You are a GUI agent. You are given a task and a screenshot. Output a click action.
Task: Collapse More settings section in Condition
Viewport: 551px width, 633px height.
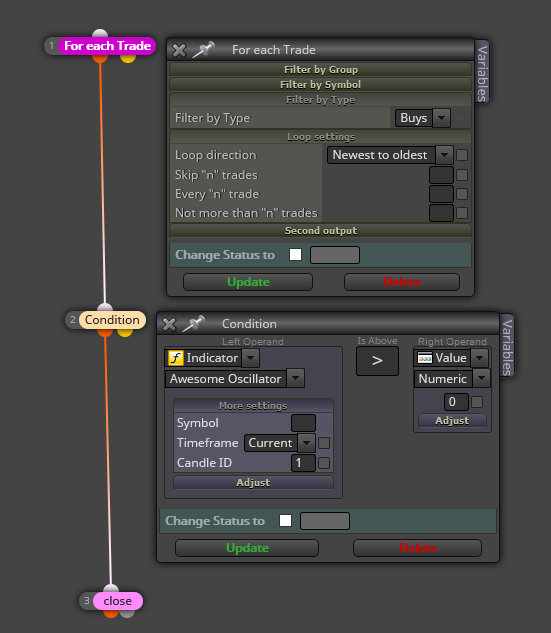tap(253, 406)
